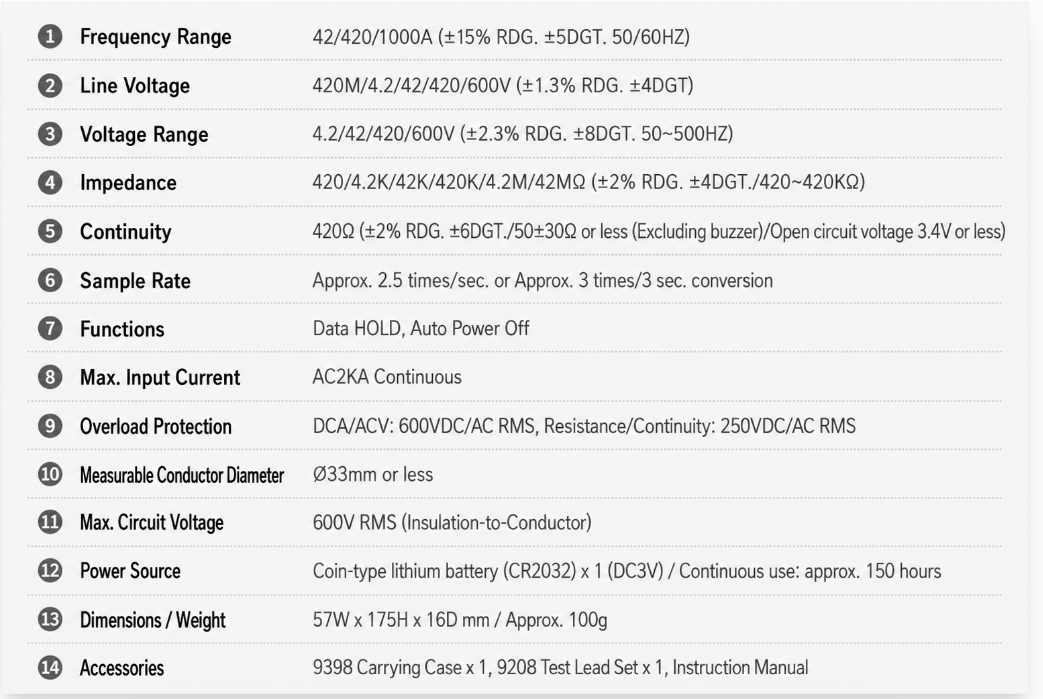Click the number 10 circle badge

pyautogui.click(x=50, y=474)
